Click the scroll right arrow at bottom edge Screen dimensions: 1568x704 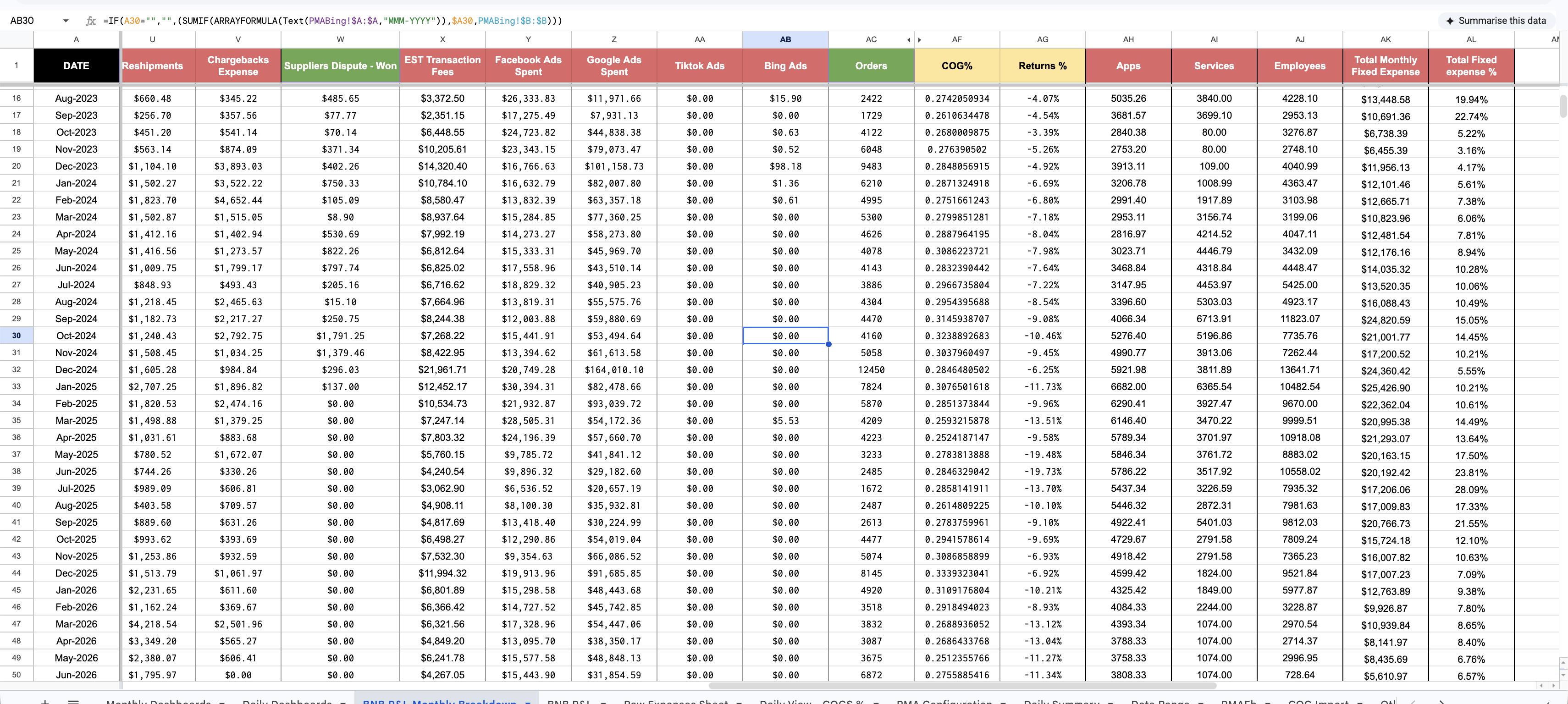tap(1553, 686)
